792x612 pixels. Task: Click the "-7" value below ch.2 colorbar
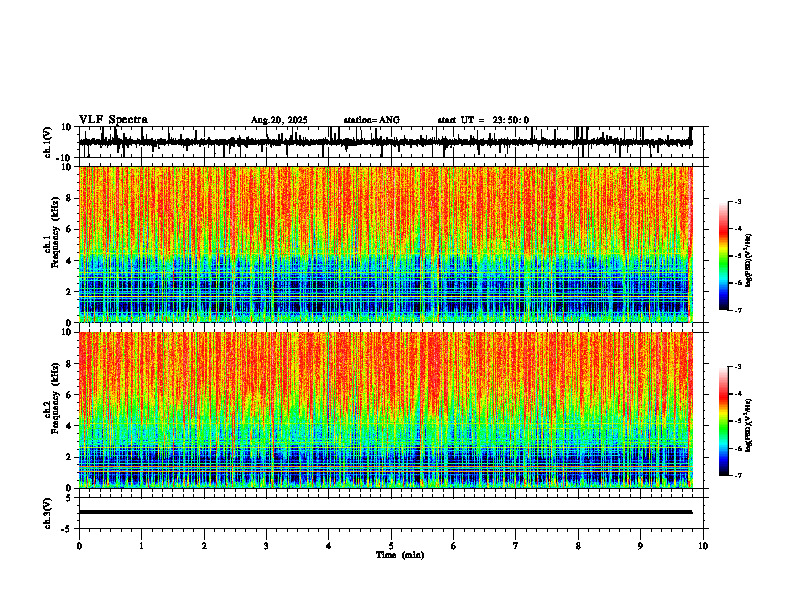(737, 476)
